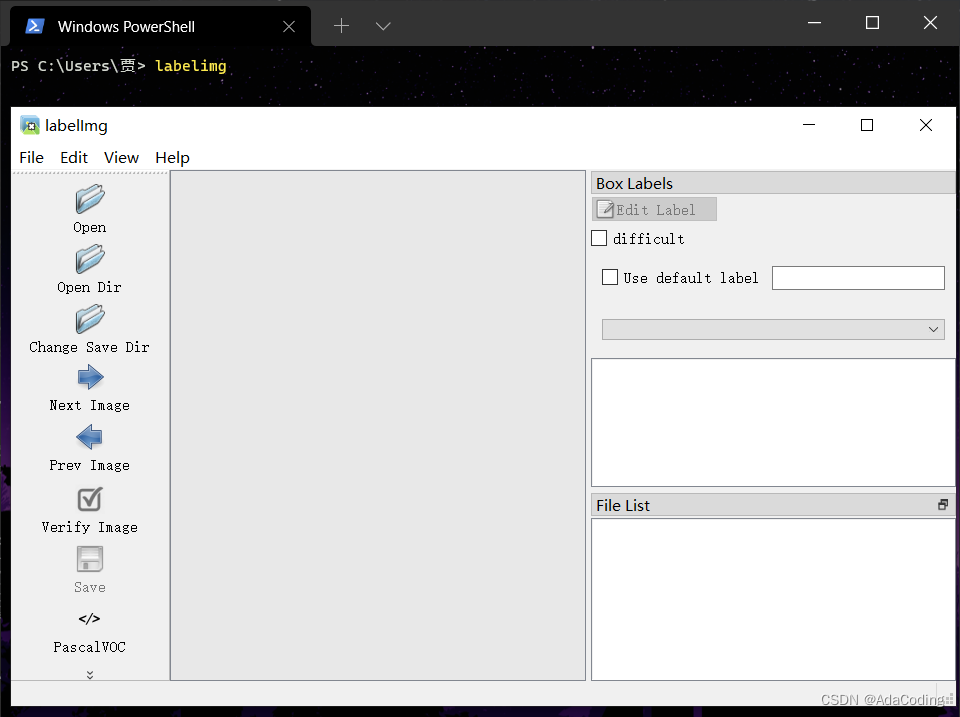Image resolution: width=960 pixels, height=717 pixels.
Task: Select the Windows PowerShell tab
Action: pos(160,26)
